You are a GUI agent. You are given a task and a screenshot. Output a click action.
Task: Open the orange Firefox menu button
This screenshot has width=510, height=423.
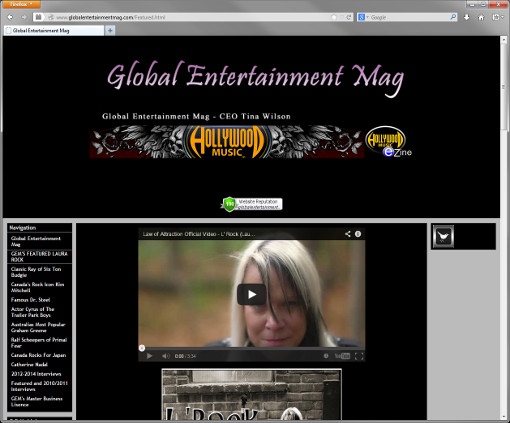(x=21, y=4)
